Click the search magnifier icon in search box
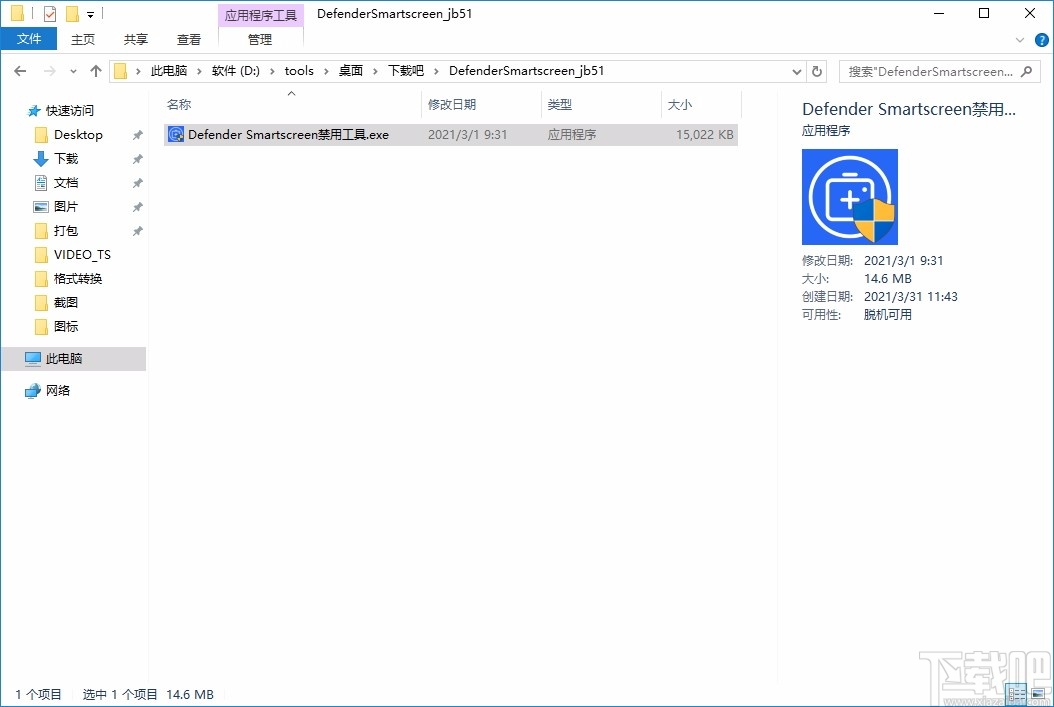The height and width of the screenshot is (707, 1054). point(1027,71)
